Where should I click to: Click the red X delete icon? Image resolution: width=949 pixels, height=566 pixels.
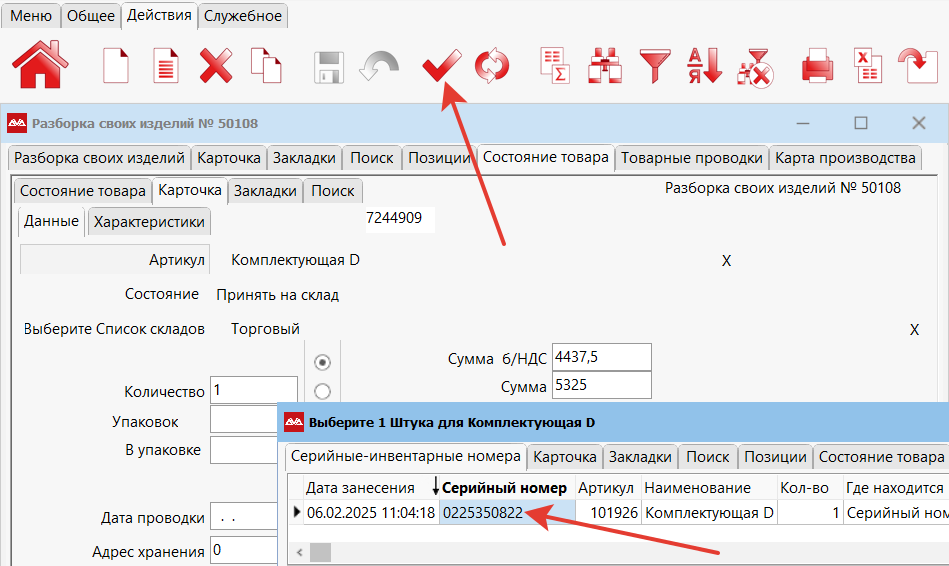point(216,67)
